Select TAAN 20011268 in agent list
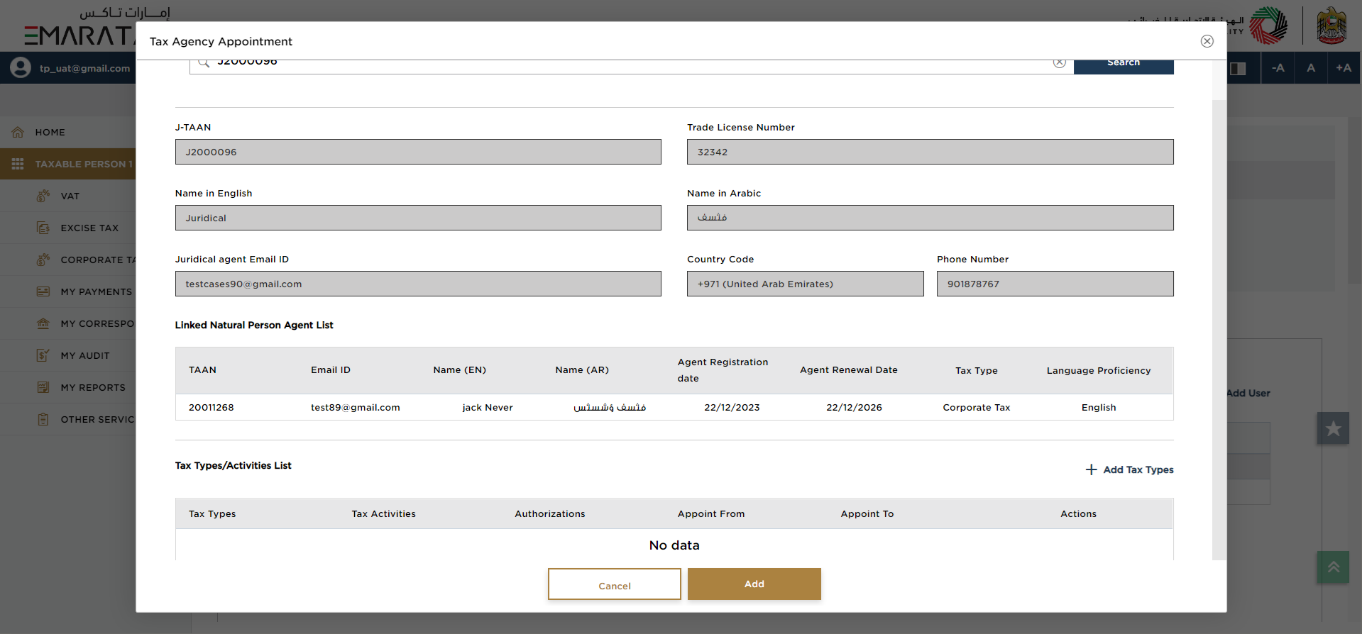 pos(211,407)
